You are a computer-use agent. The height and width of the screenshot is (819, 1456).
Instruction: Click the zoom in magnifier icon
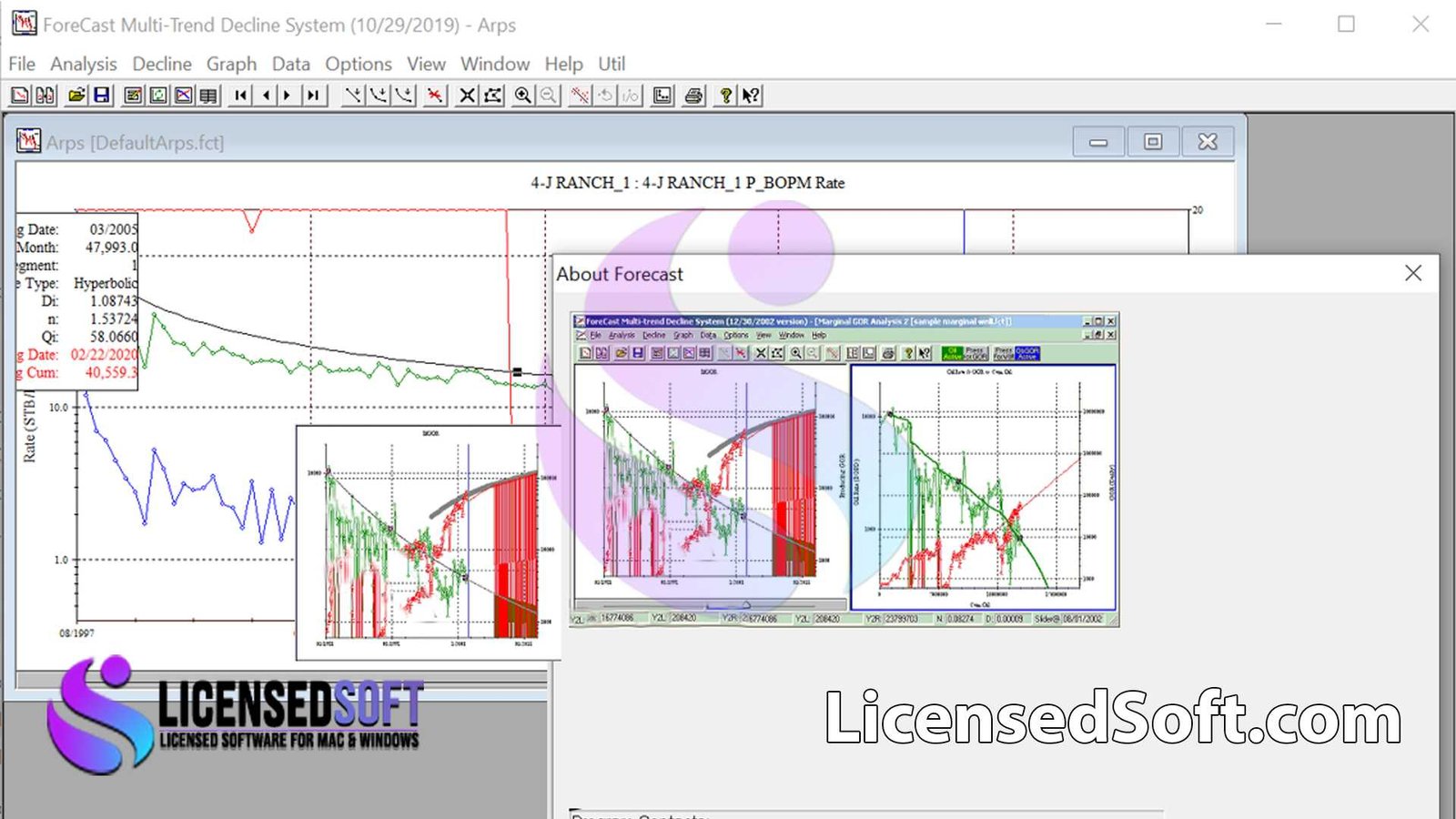(x=523, y=95)
